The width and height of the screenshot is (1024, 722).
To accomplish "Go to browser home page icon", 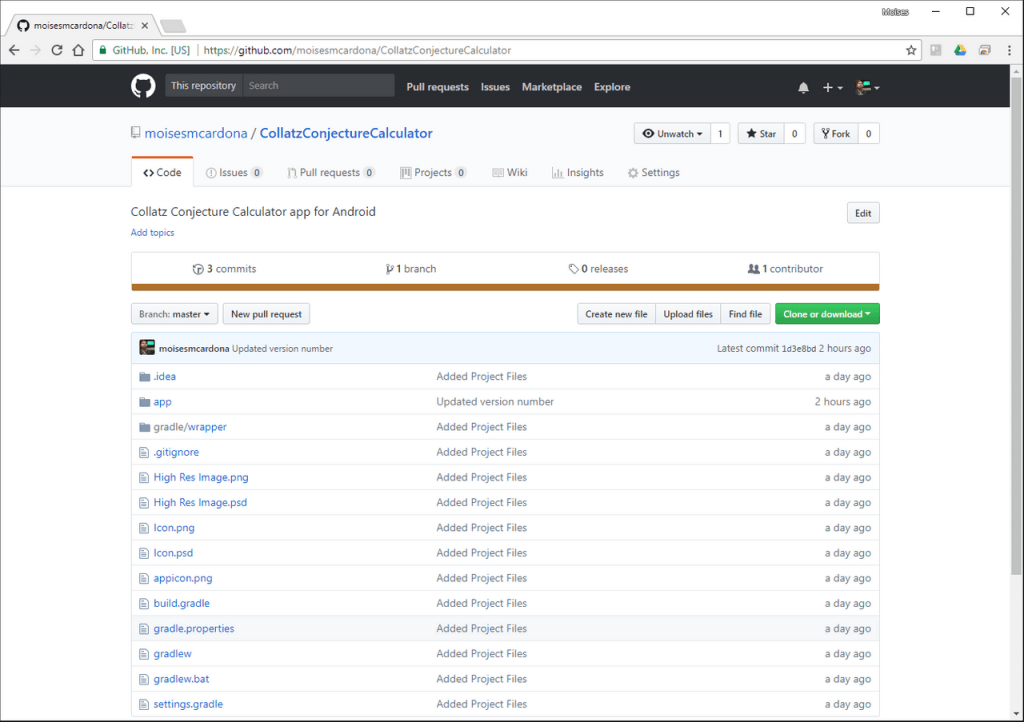I will [x=78, y=50].
